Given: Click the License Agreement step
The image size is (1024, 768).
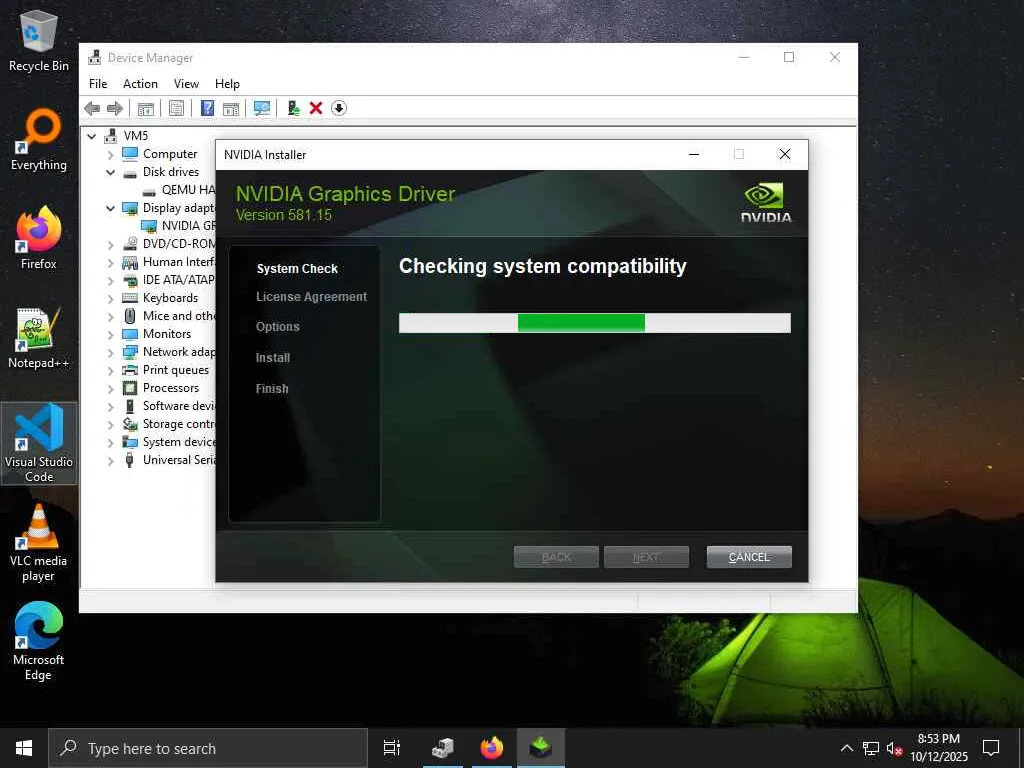Looking at the screenshot, I should 312,297.
